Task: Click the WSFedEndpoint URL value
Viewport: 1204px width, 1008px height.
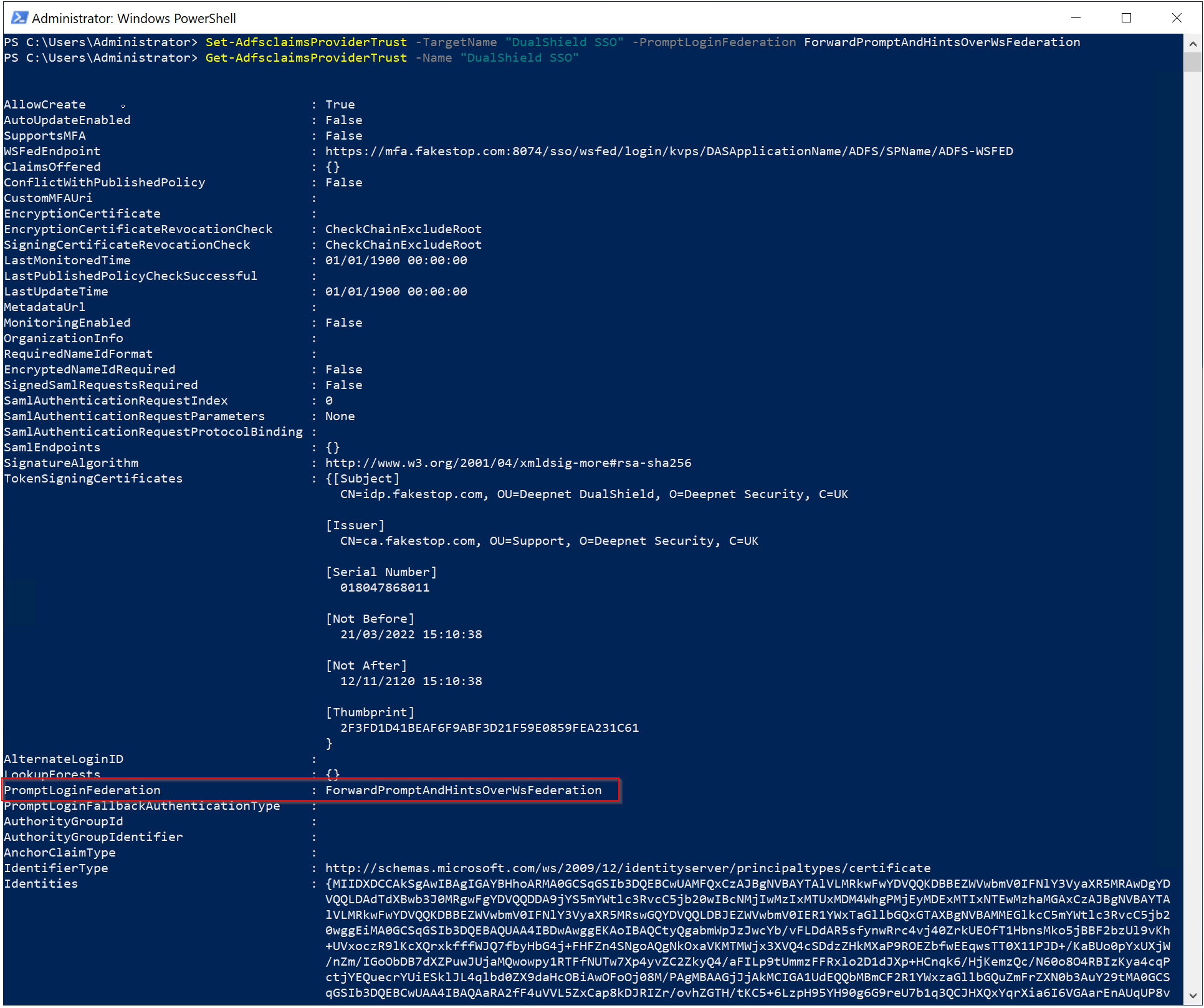Action: pyautogui.click(x=669, y=151)
